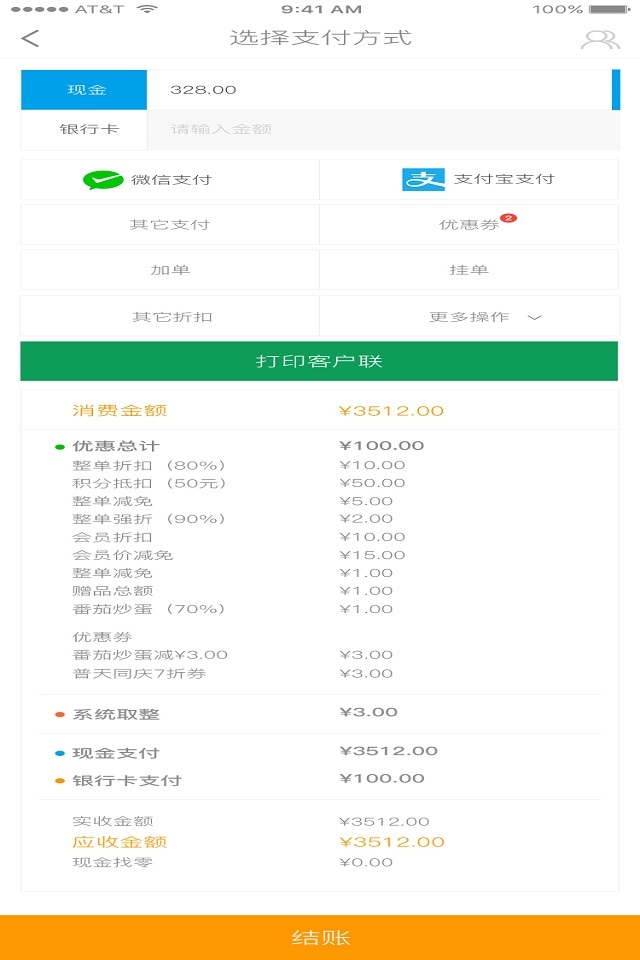The width and height of the screenshot is (640, 960).
Task: Click the cash amount field showing 328.00
Action: pyautogui.click(x=378, y=90)
